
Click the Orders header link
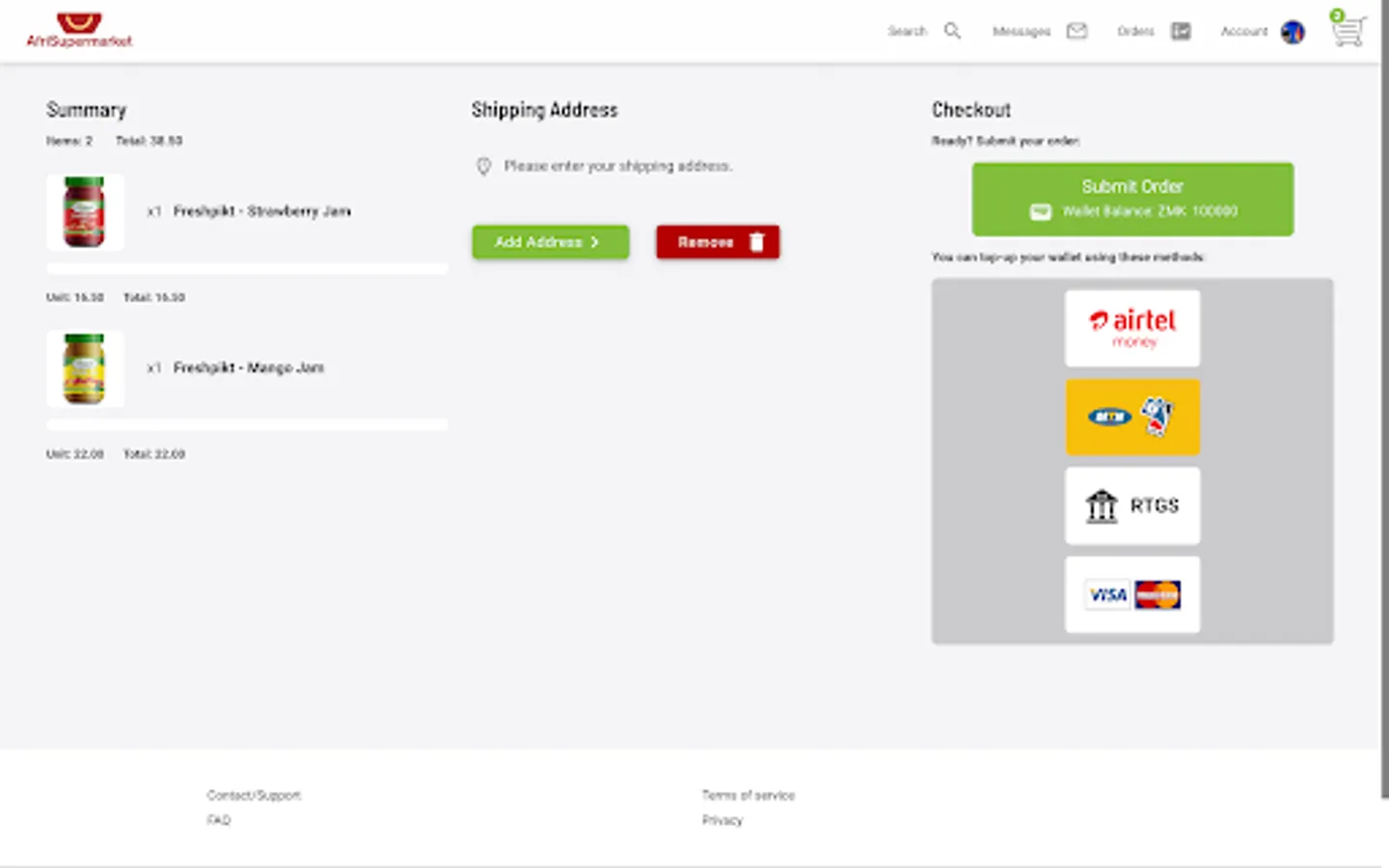click(1135, 31)
